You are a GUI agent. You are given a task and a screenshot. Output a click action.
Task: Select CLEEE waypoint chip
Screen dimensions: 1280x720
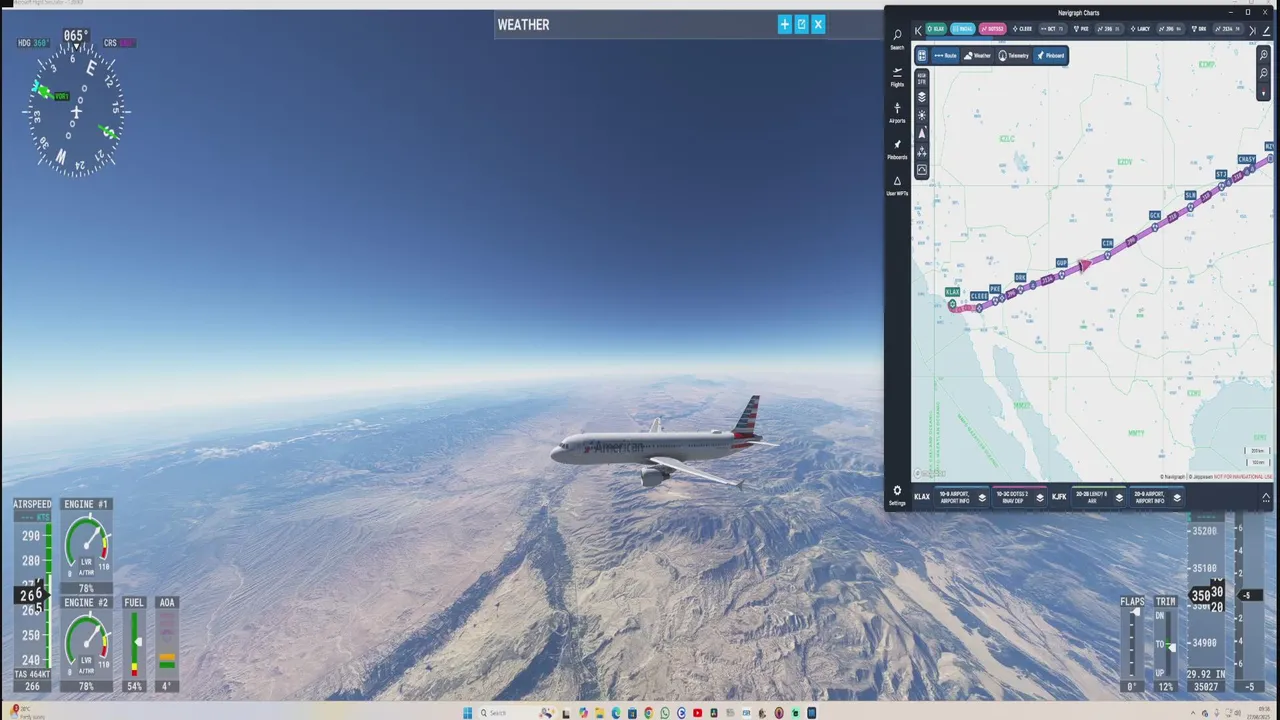[x=1022, y=29]
